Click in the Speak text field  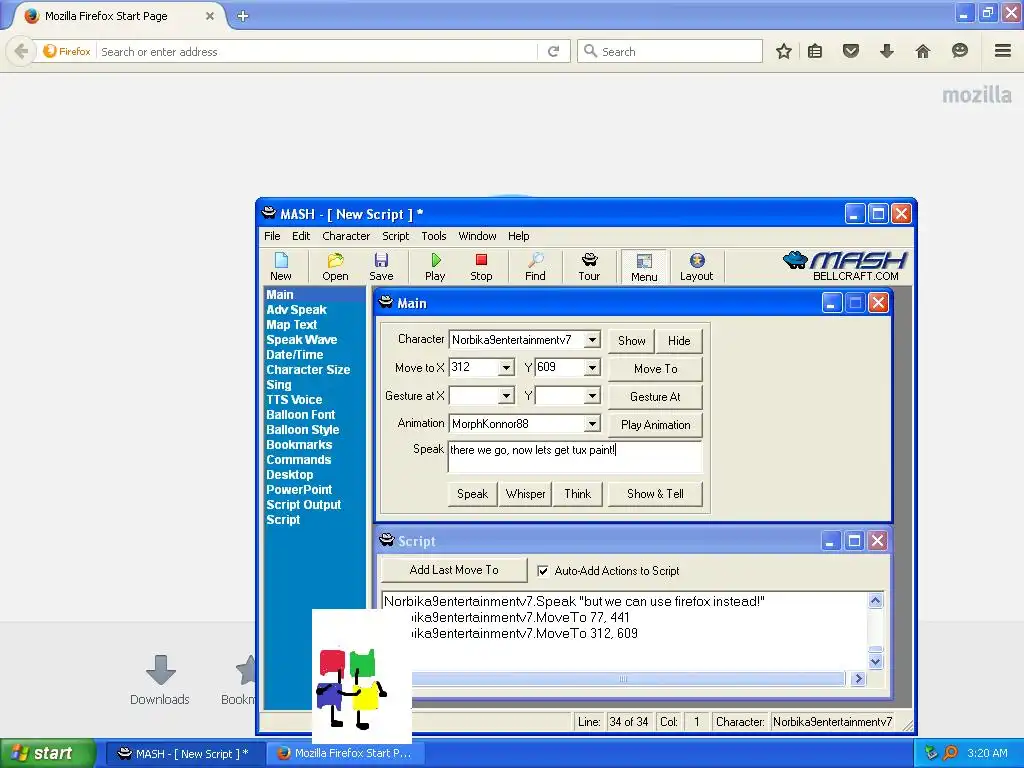tap(575, 456)
